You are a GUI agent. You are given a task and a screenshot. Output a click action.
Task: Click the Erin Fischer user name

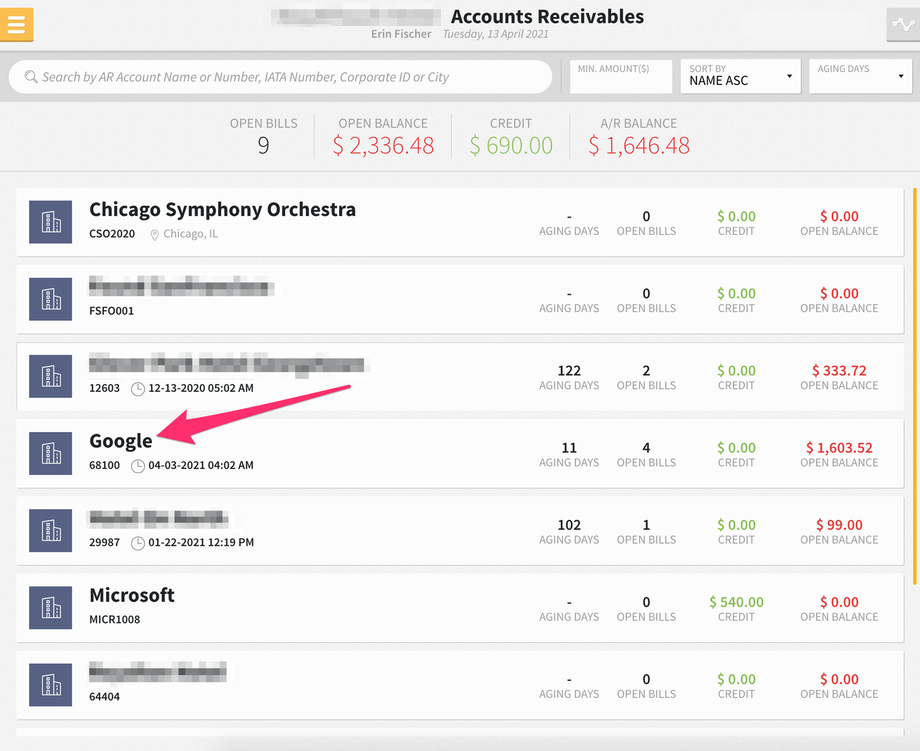(x=401, y=34)
